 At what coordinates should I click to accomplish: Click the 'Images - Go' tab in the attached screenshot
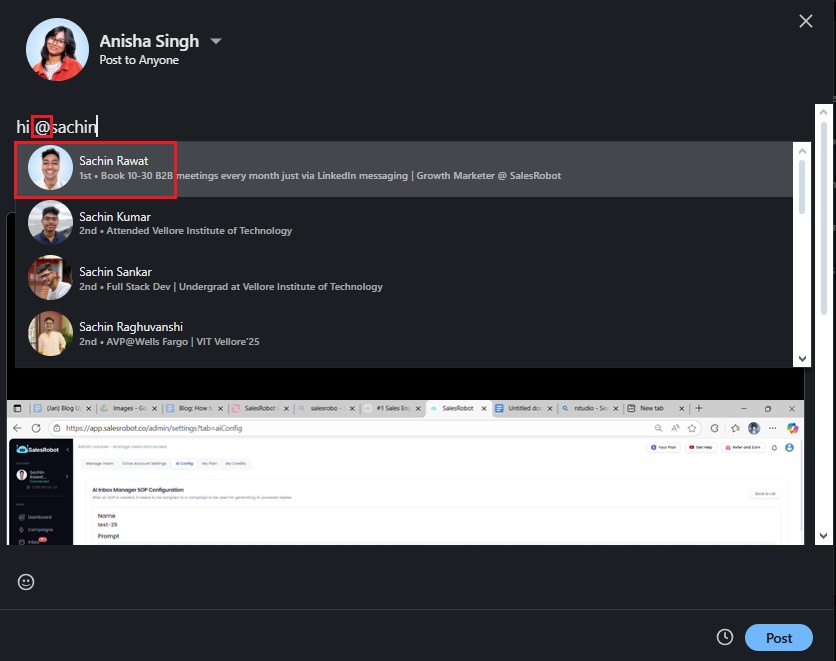[128, 408]
